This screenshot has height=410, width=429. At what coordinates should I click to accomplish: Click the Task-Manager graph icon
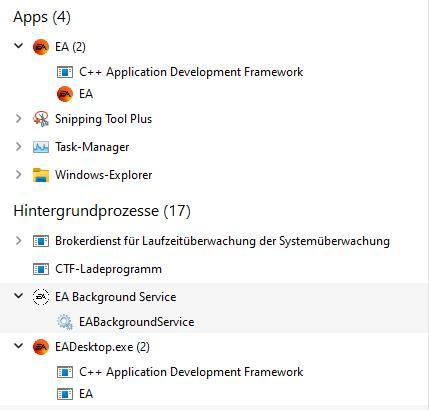[x=41, y=147]
